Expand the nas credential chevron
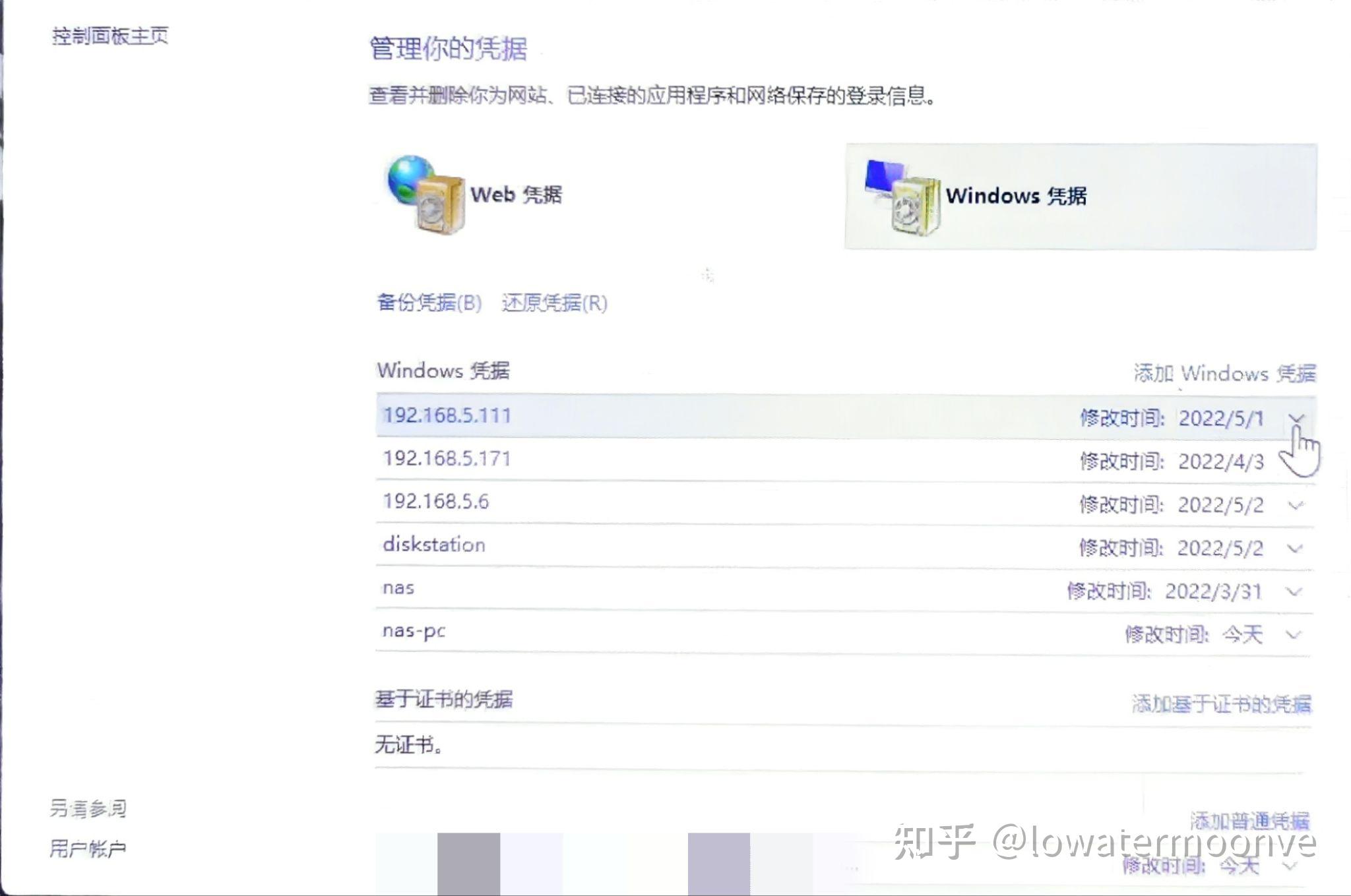The image size is (1351, 896). click(x=1294, y=591)
